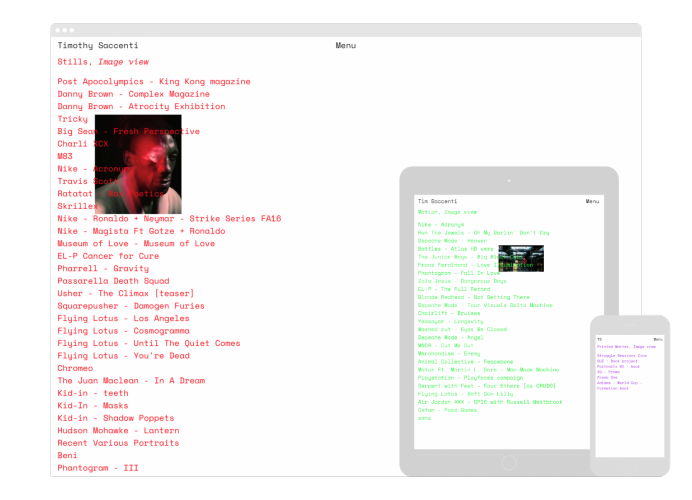
Task: Open The Juan Maclean - In A Dream
Action: point(131,381)
